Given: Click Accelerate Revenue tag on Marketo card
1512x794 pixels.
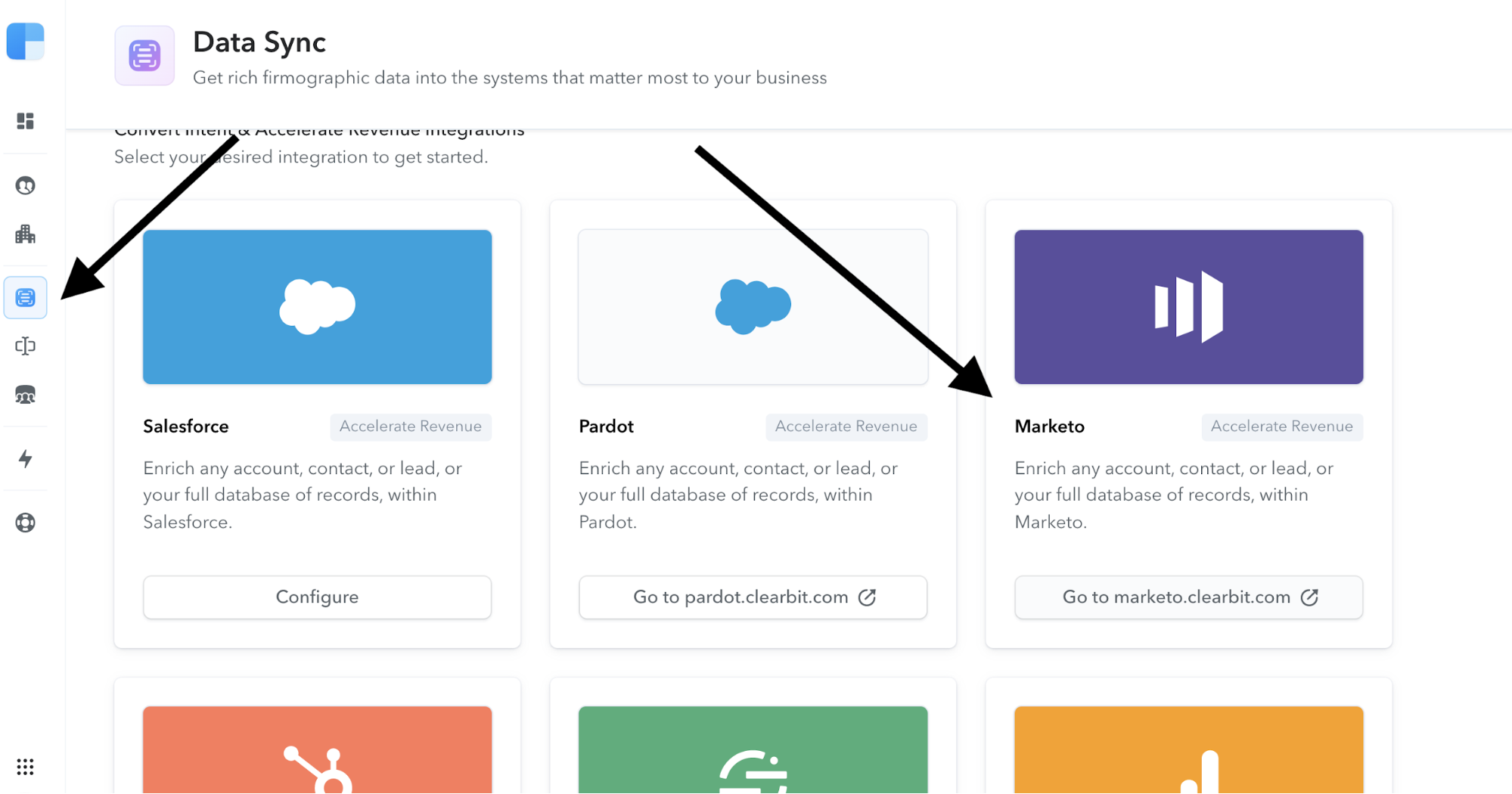Looking at the screenshot, I should tap(1282, 426).
